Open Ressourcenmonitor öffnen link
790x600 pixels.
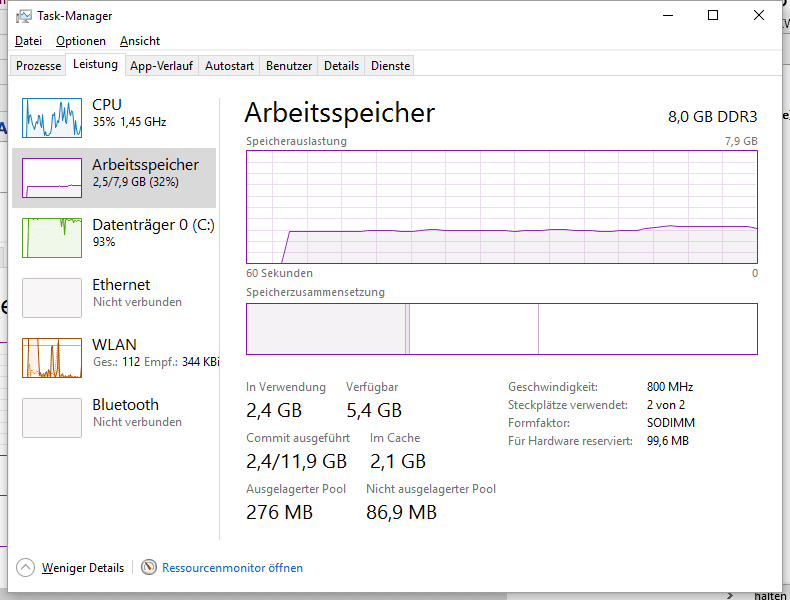[232, 567]
